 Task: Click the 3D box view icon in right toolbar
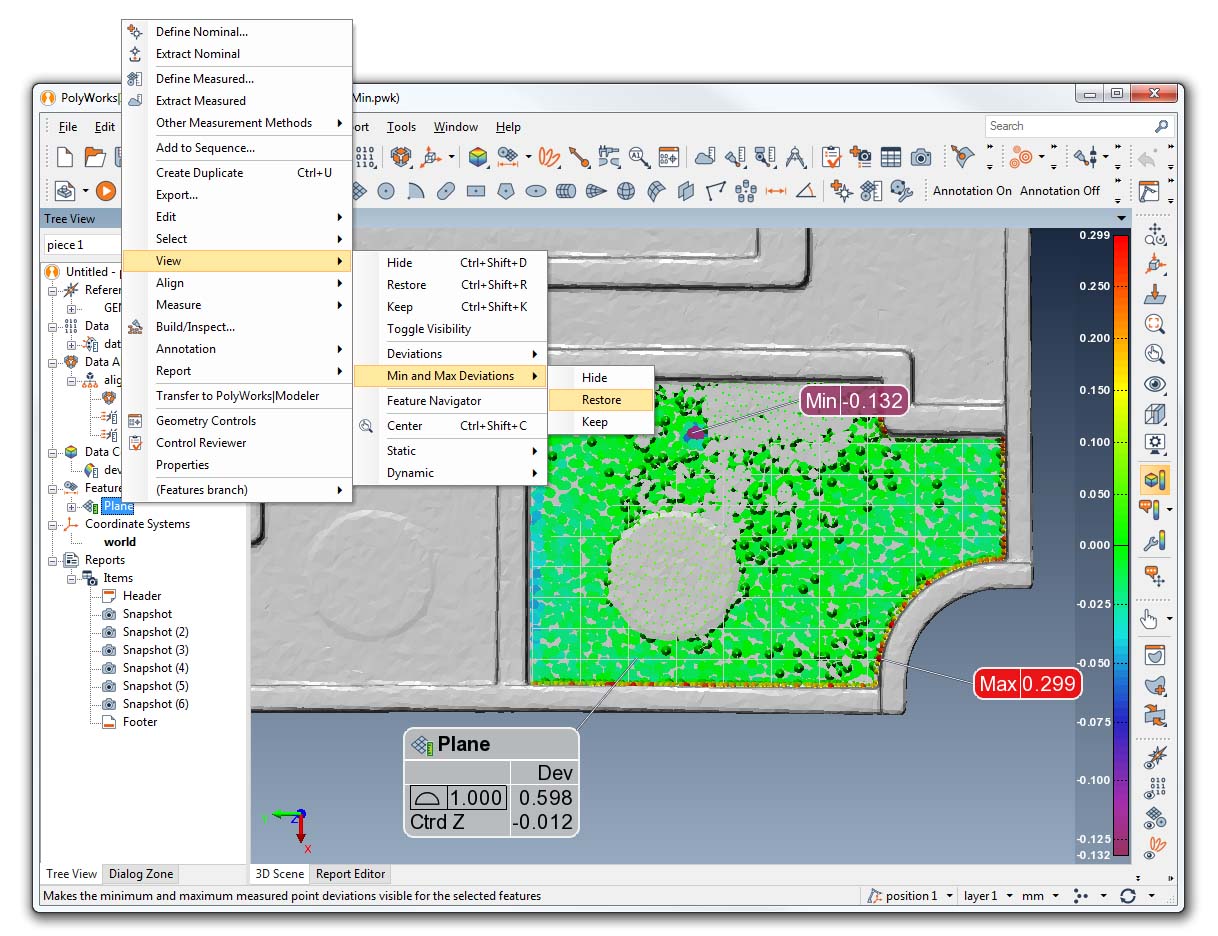[1155, 413]
